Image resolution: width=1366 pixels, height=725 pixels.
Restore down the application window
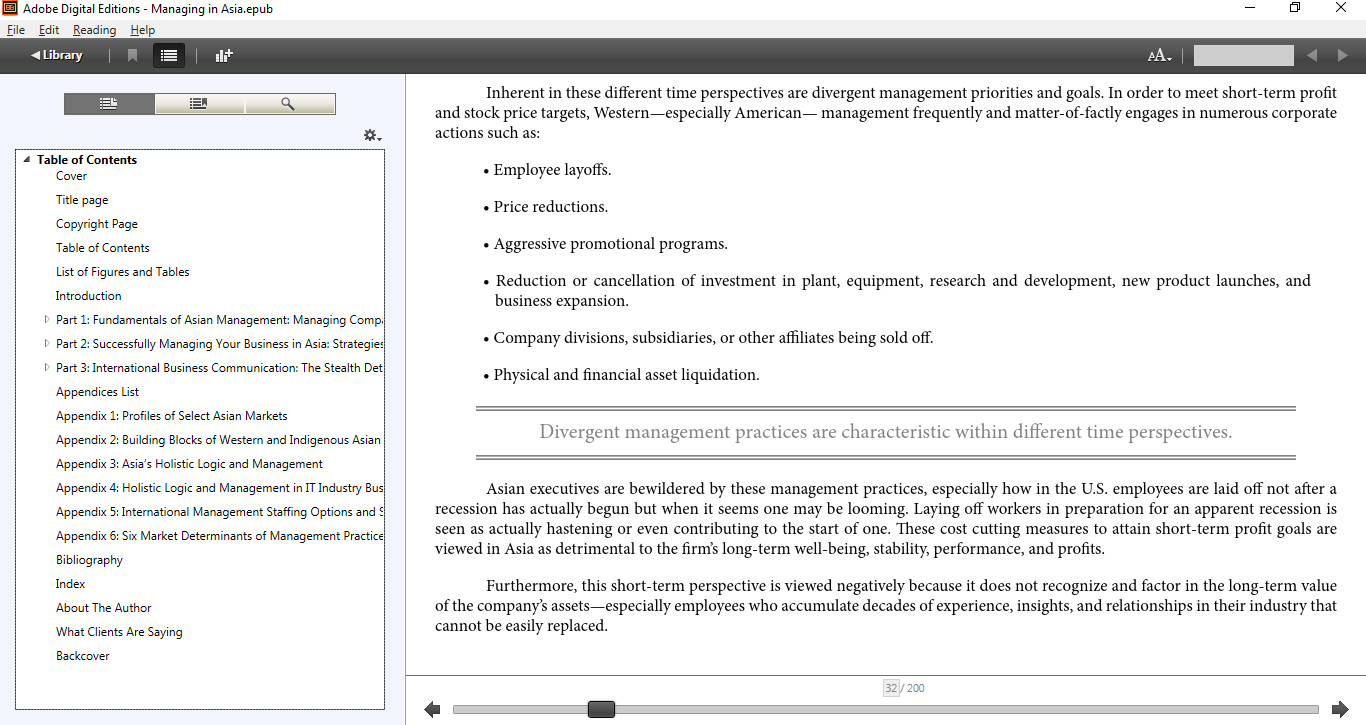point(1295,8)
